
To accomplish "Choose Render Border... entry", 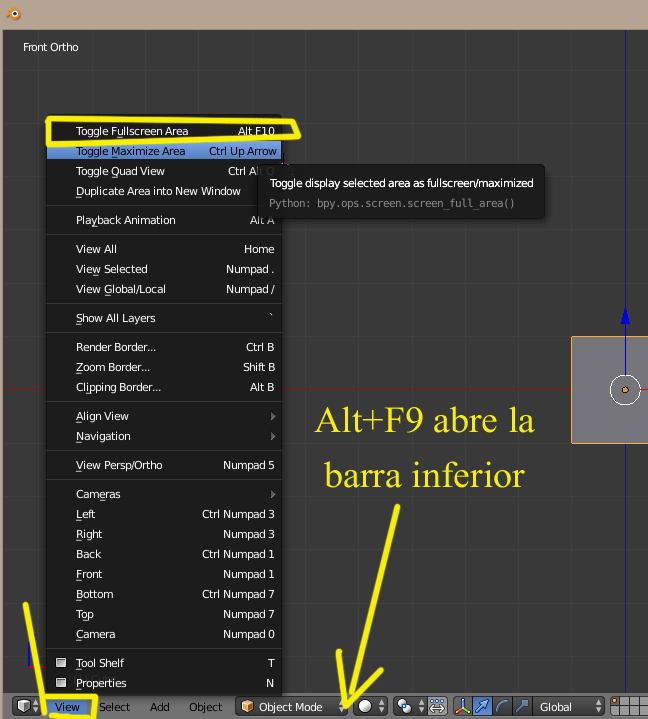I will 164,347.
